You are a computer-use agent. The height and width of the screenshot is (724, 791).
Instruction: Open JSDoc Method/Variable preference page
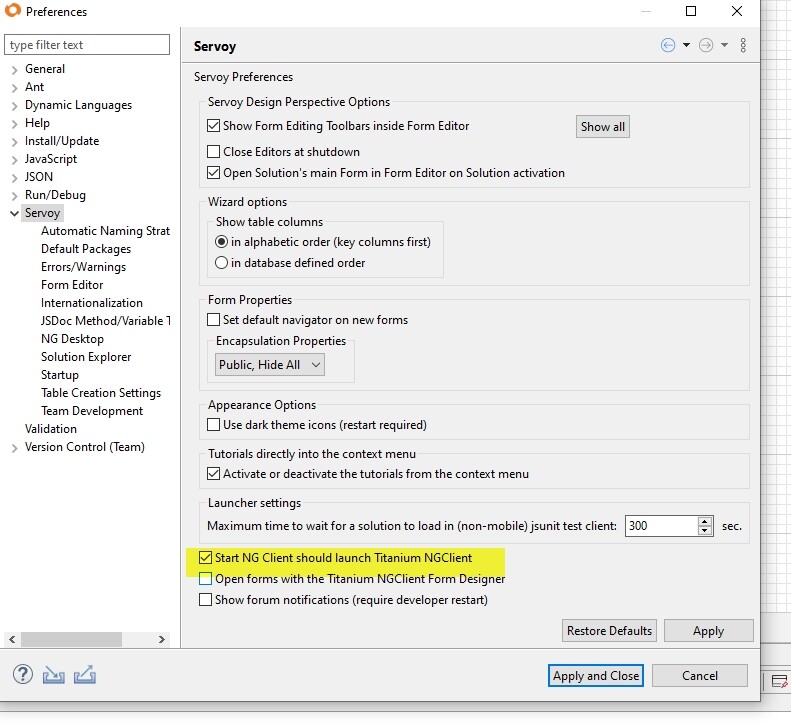coord(105,321)
